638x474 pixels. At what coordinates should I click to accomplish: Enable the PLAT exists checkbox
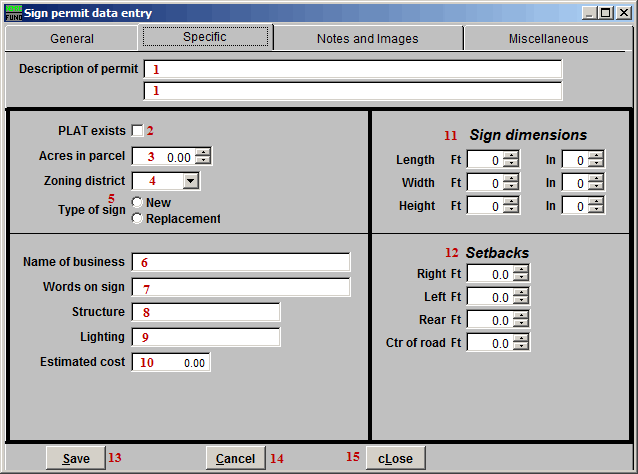tap(137, 131)
